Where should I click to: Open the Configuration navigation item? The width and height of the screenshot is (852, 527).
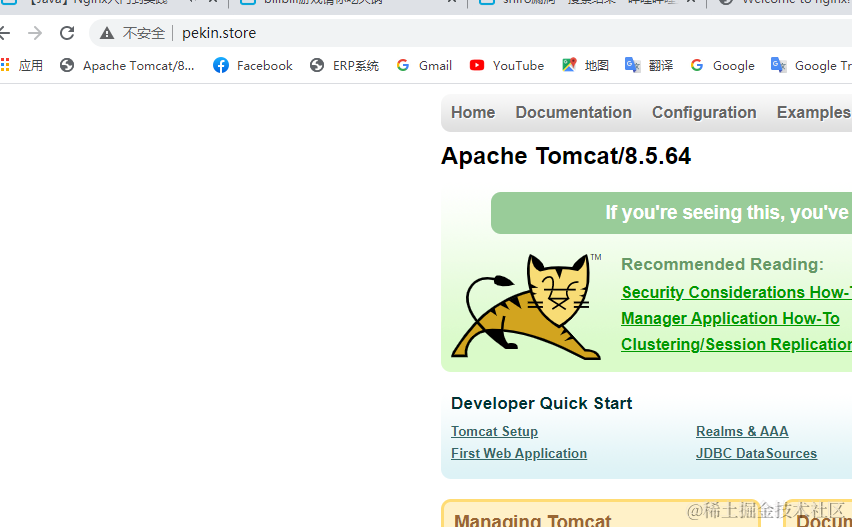(704, 112)
